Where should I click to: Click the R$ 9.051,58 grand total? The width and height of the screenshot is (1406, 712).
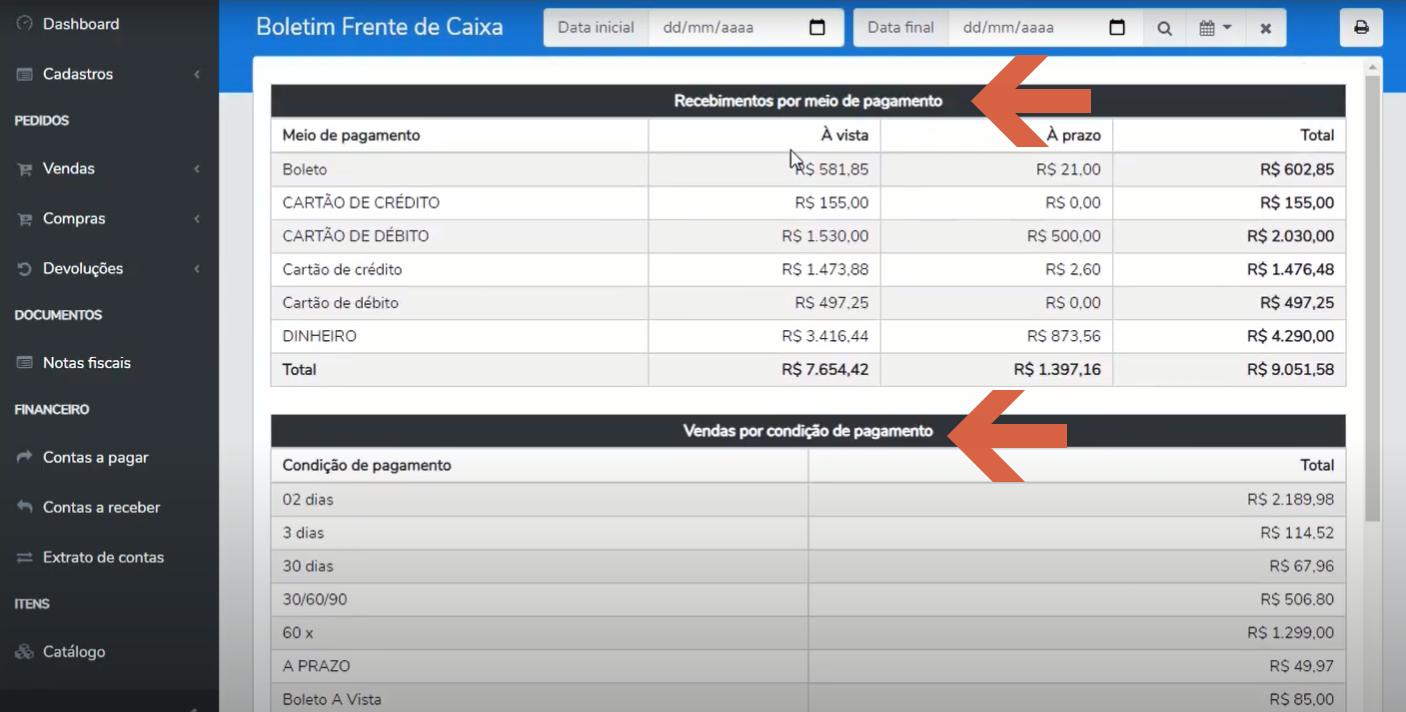(x=1290, y=370)
